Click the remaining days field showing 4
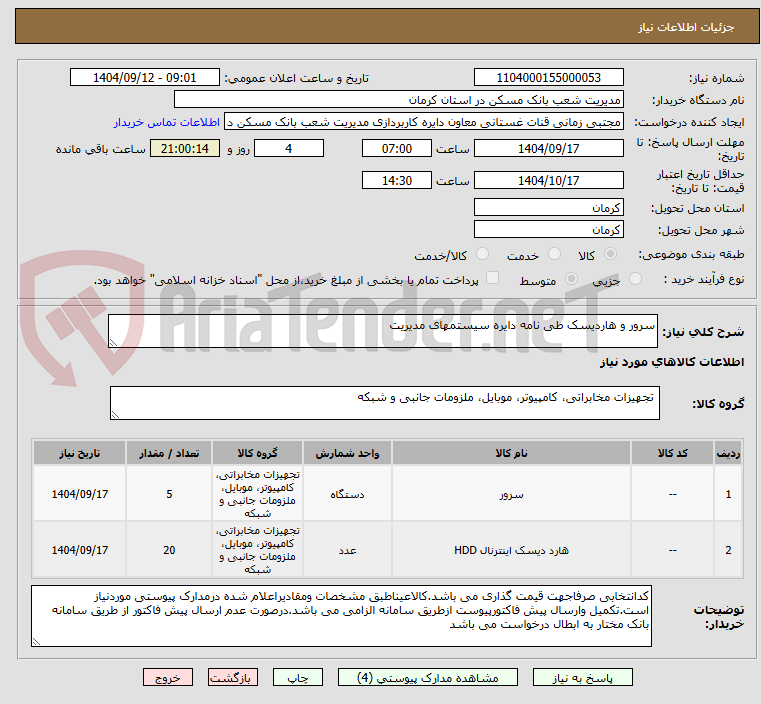 click(289, 148)
